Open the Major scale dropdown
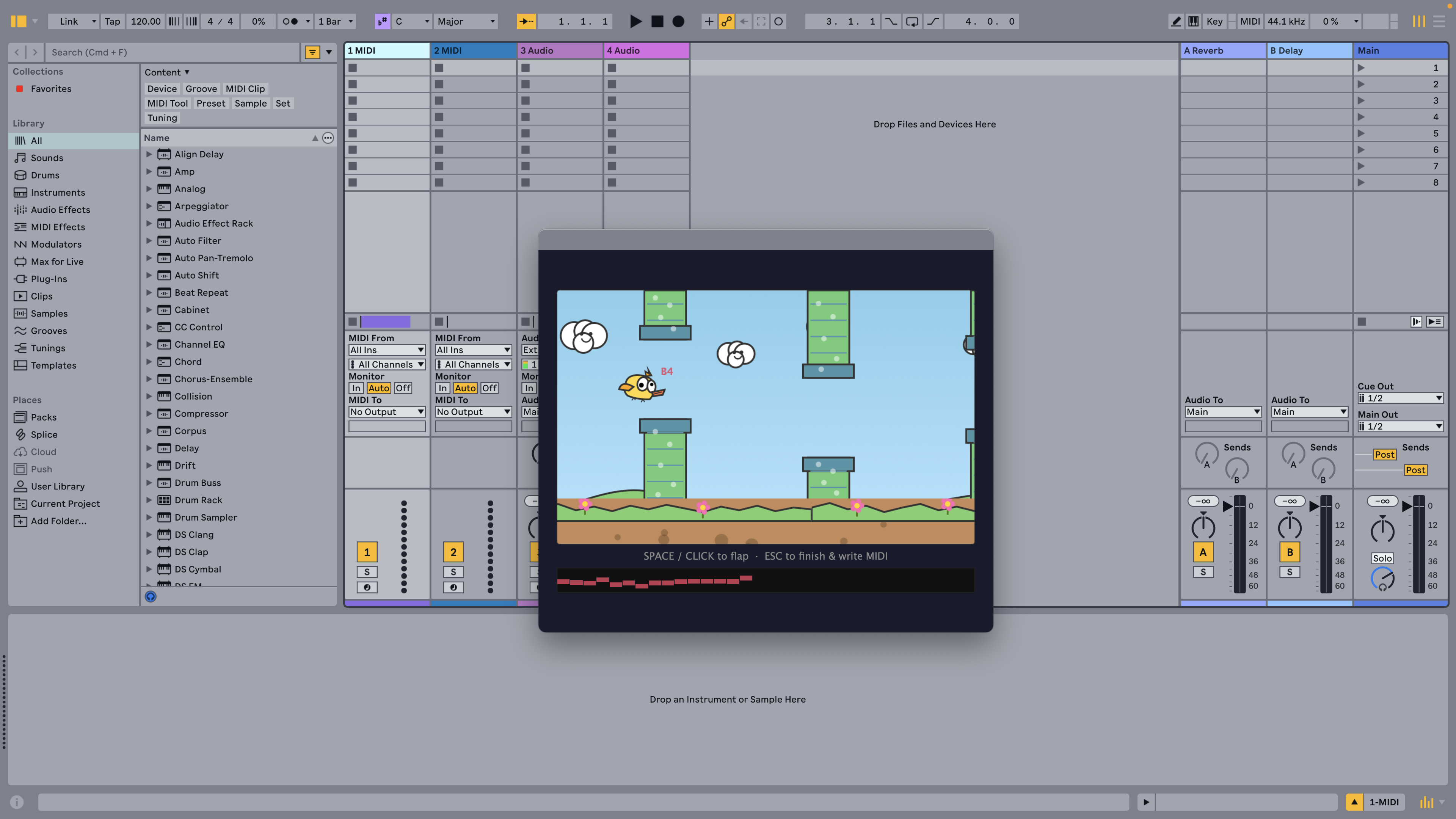 click(x=466, y=22)
